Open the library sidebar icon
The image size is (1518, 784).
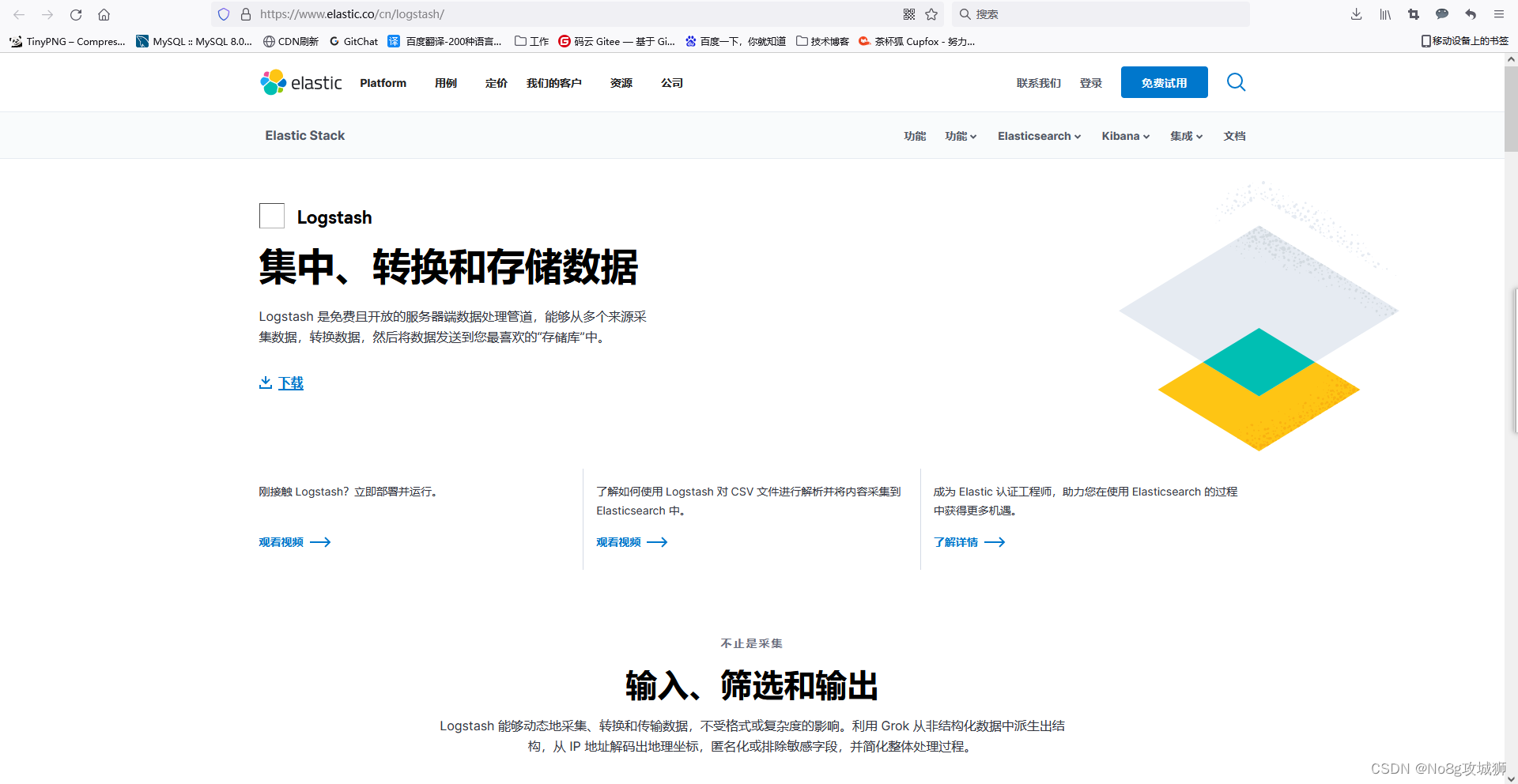click(x=1384, y=14)
